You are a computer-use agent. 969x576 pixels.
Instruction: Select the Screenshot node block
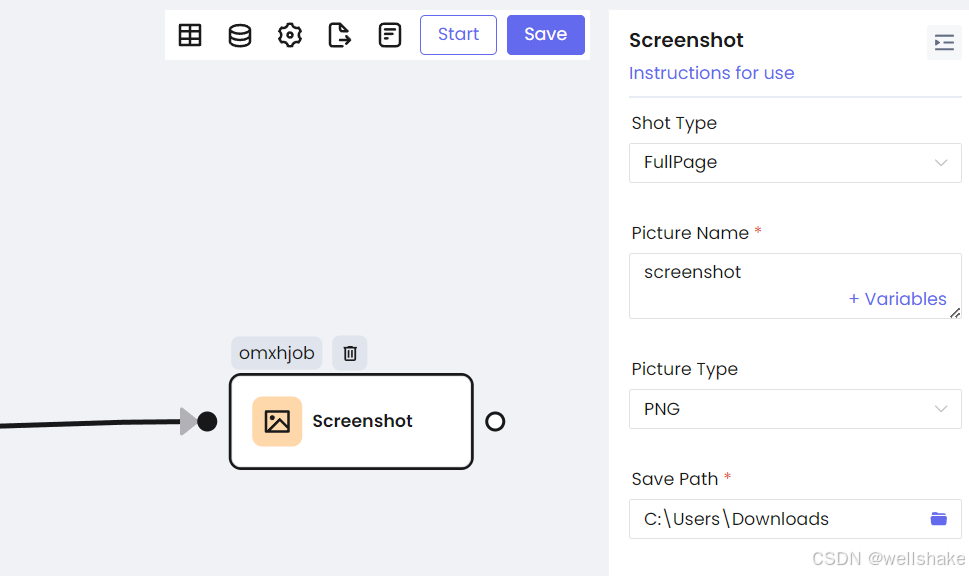click(351, 421)
